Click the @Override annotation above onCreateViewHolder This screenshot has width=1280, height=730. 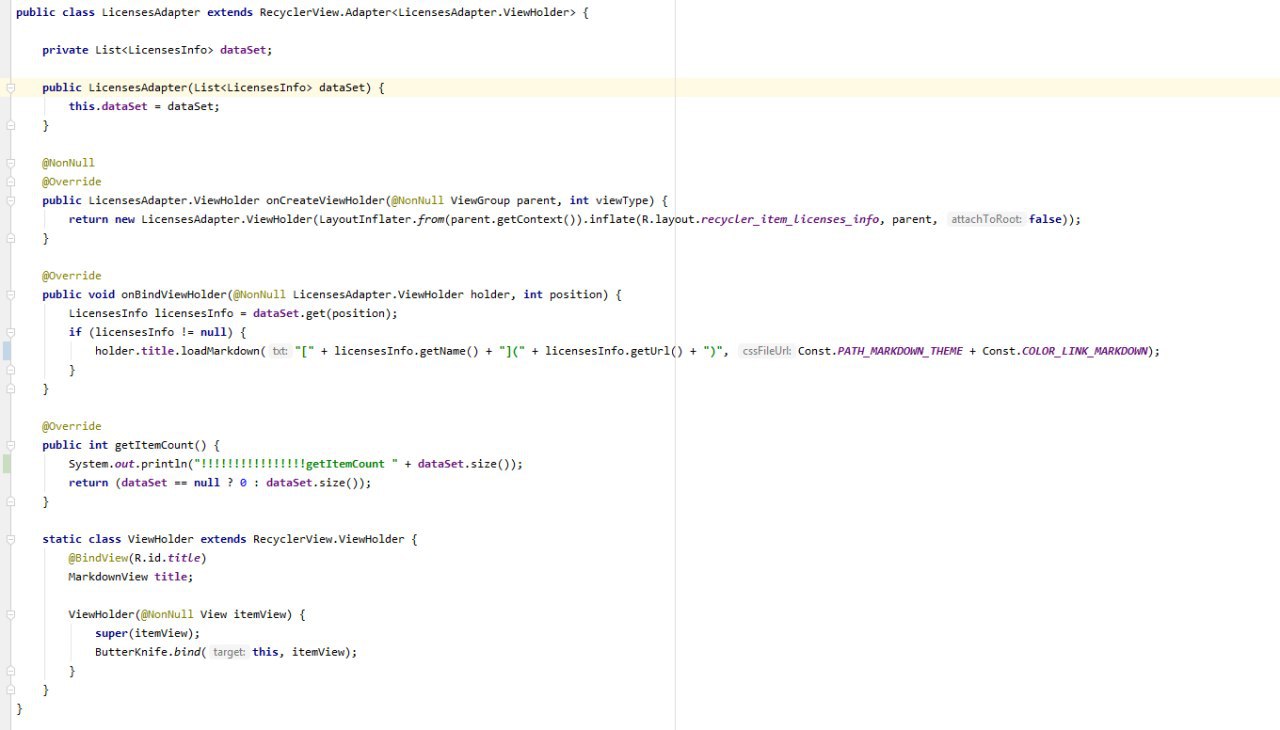[72, 182]
